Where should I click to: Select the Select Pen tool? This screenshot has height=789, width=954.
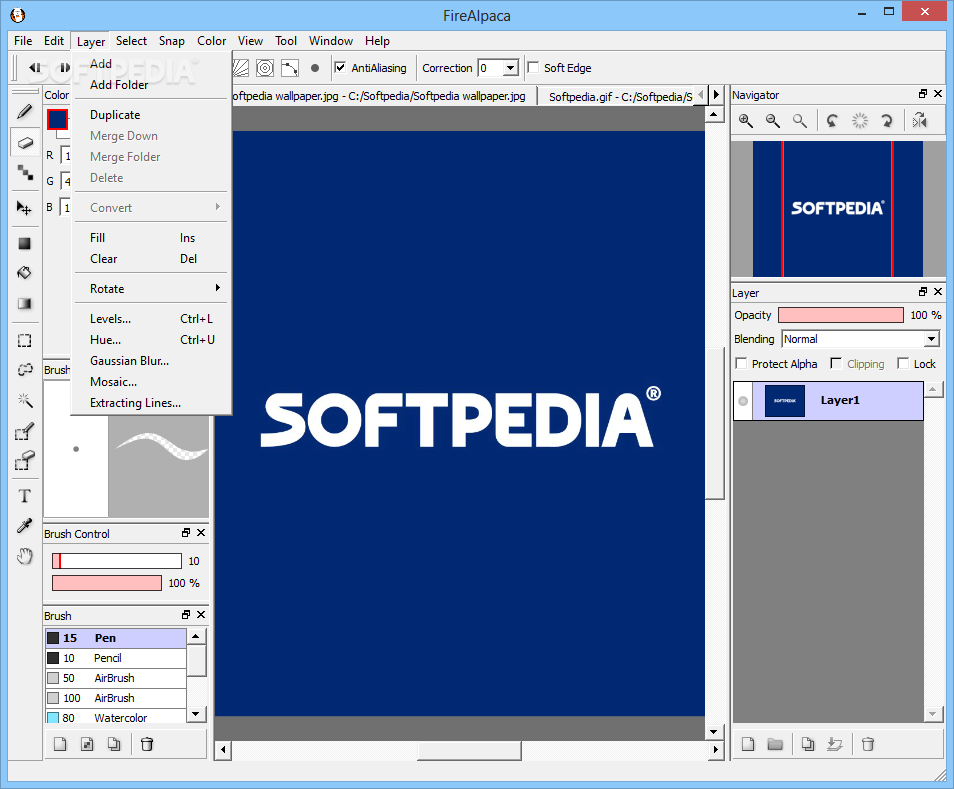coord(24,431)
